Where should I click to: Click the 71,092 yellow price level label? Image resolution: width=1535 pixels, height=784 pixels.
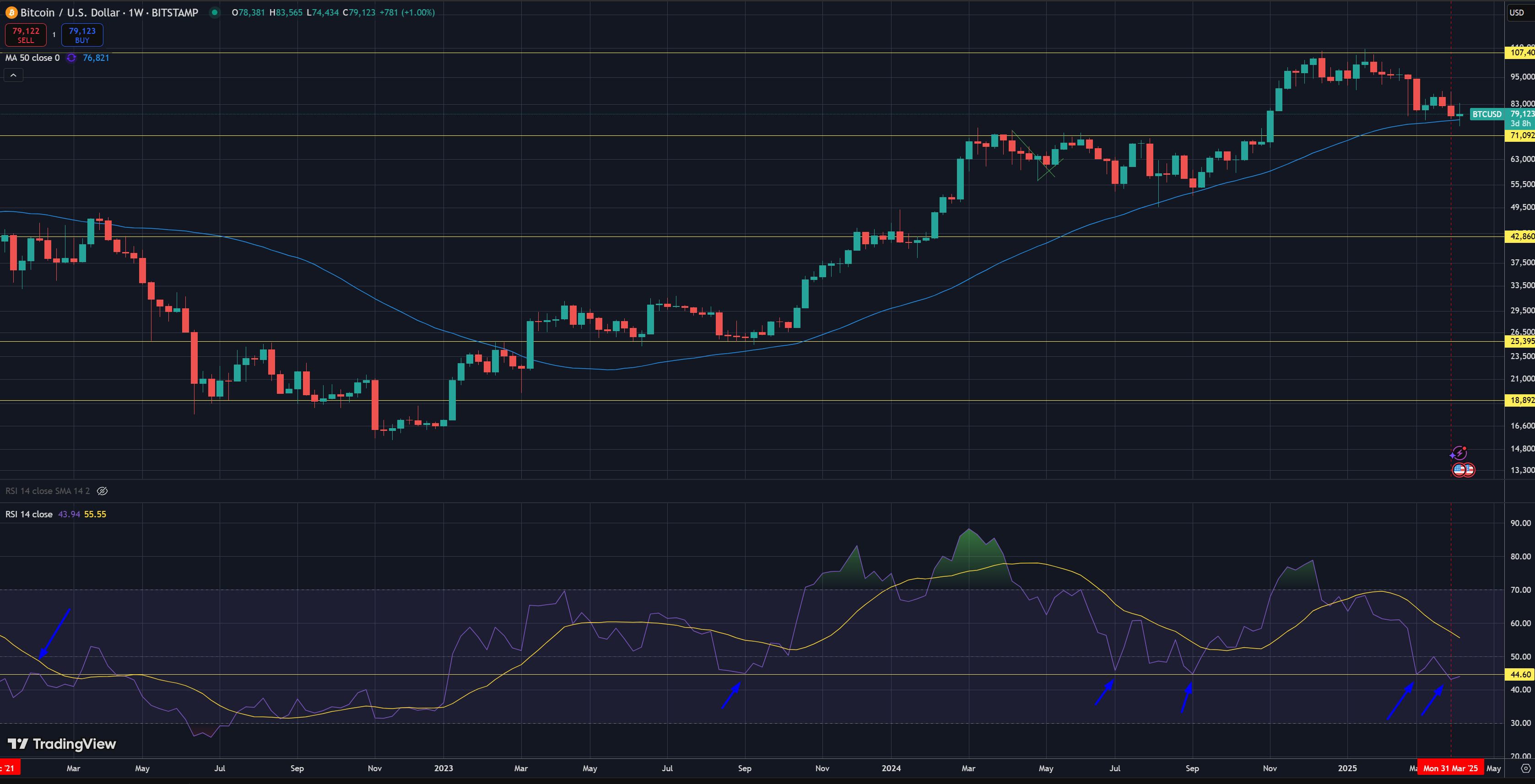click(1521, 136)
